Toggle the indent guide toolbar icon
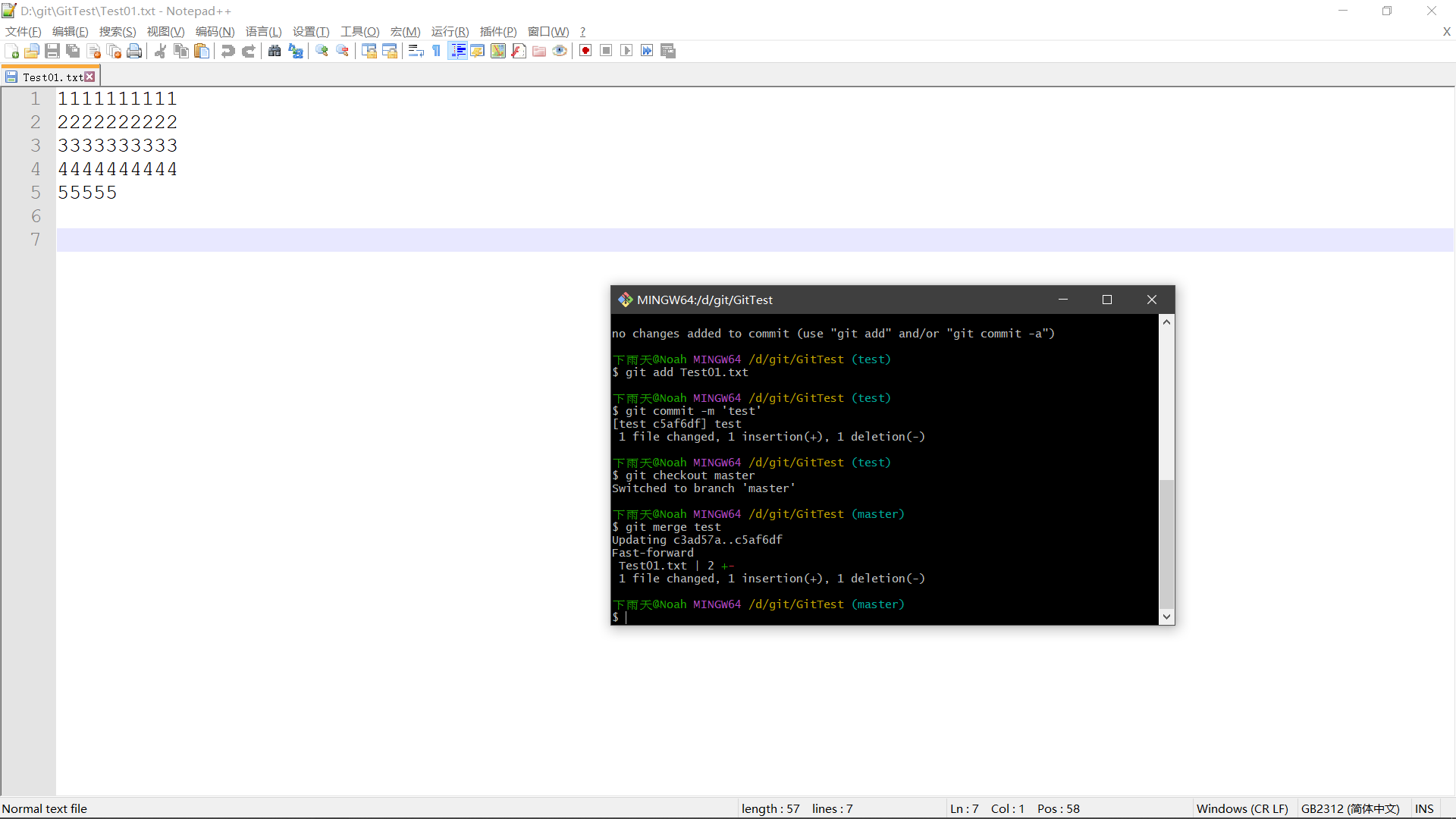 pos(457,51)
